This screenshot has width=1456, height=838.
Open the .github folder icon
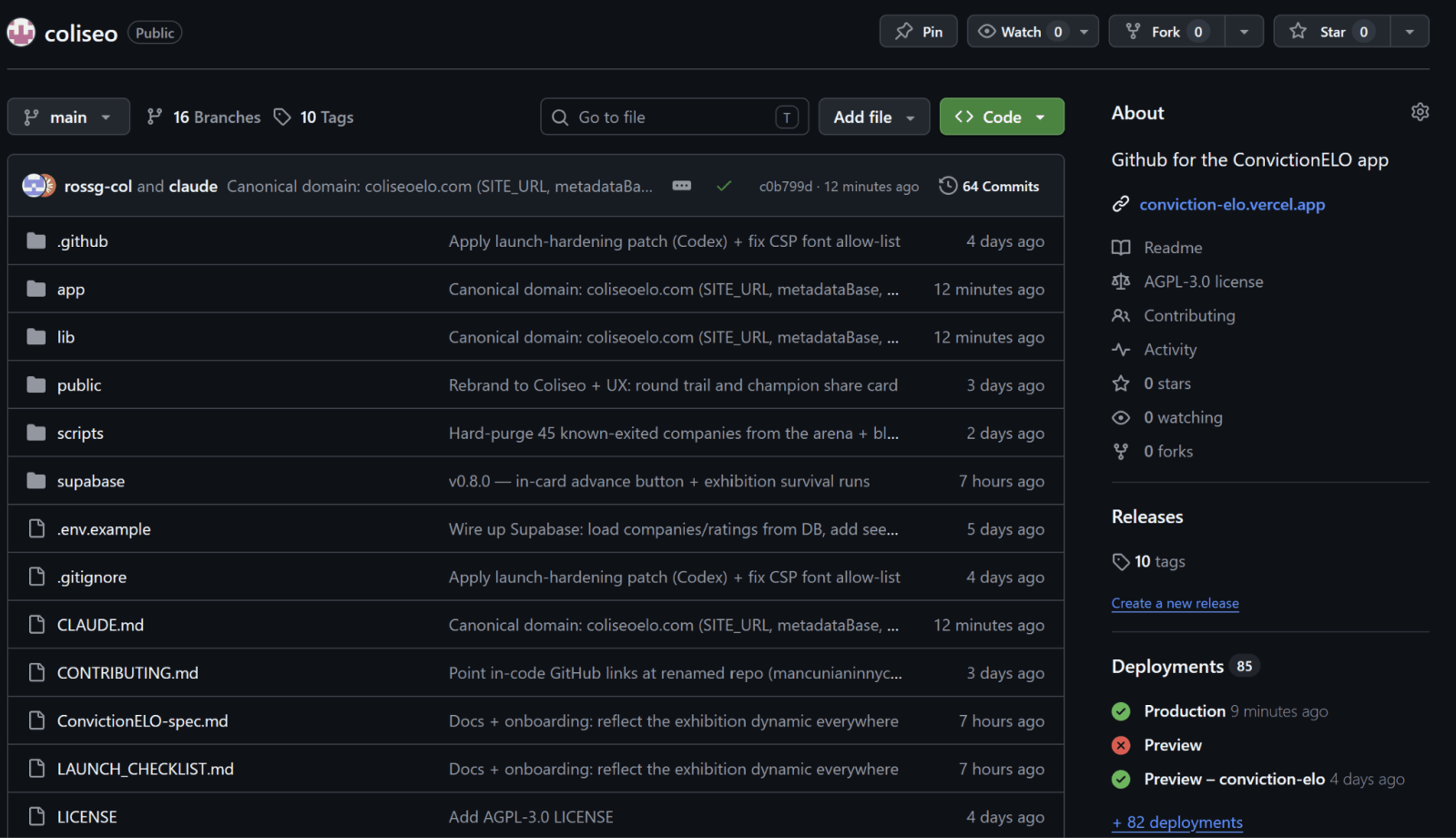(x=36, y=240)
